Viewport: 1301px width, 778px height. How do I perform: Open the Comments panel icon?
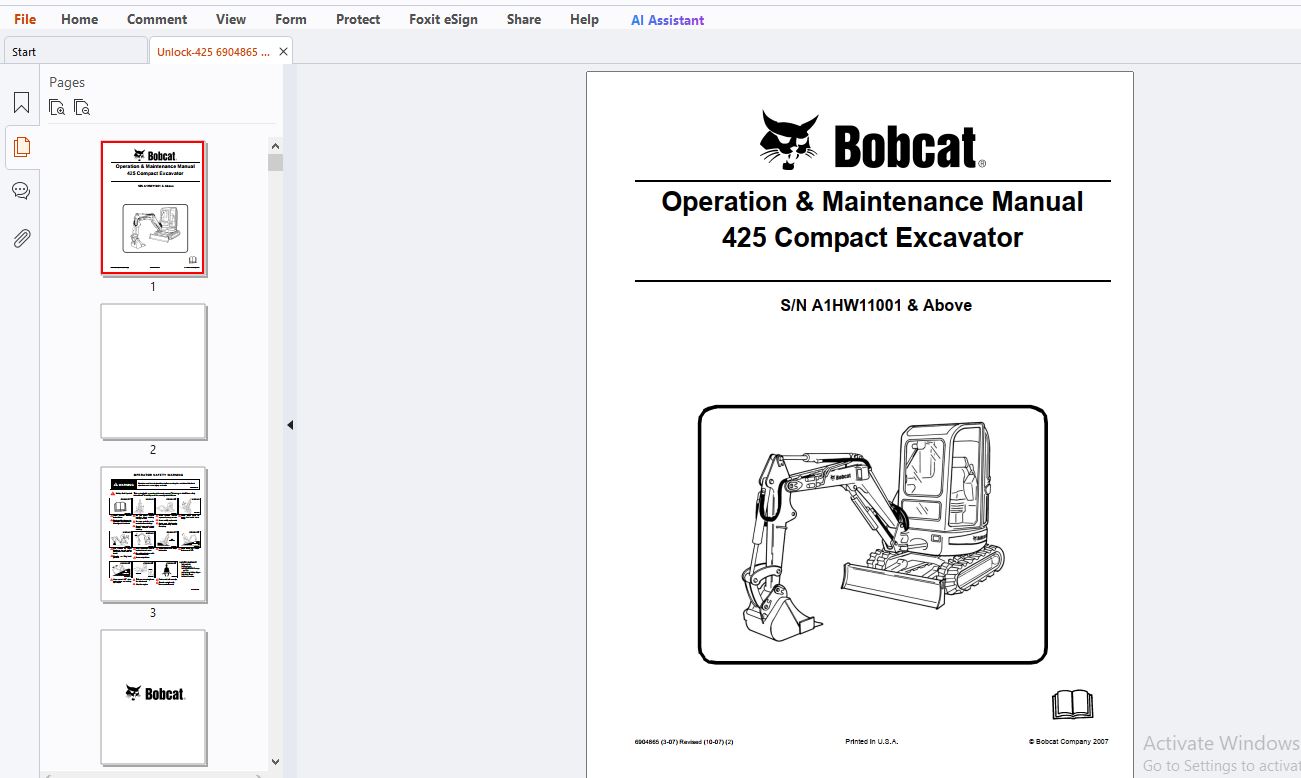[21, 191]
